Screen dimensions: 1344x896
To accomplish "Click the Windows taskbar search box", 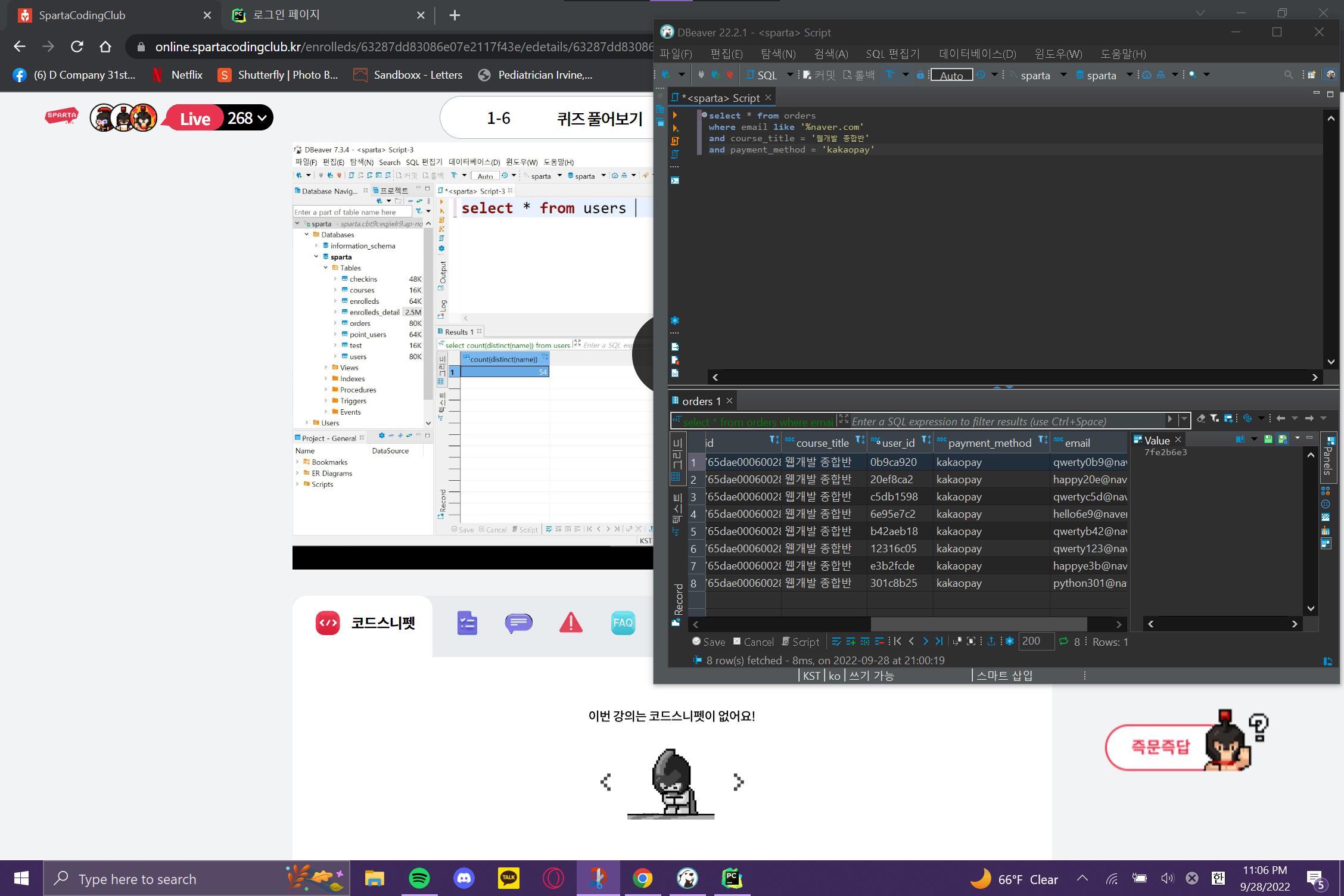I will [197, 879].
